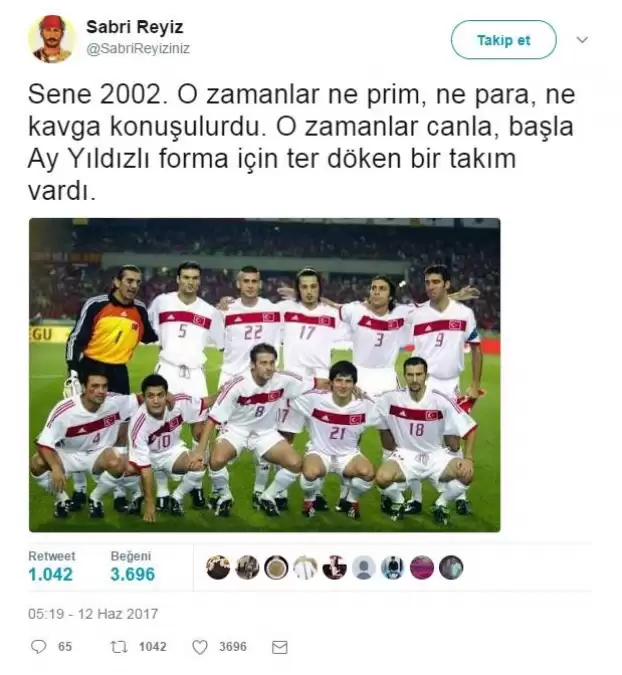Viewport: 622px width, 675px height.
Task: Click the last liker avatar in row
Action: 451,567
